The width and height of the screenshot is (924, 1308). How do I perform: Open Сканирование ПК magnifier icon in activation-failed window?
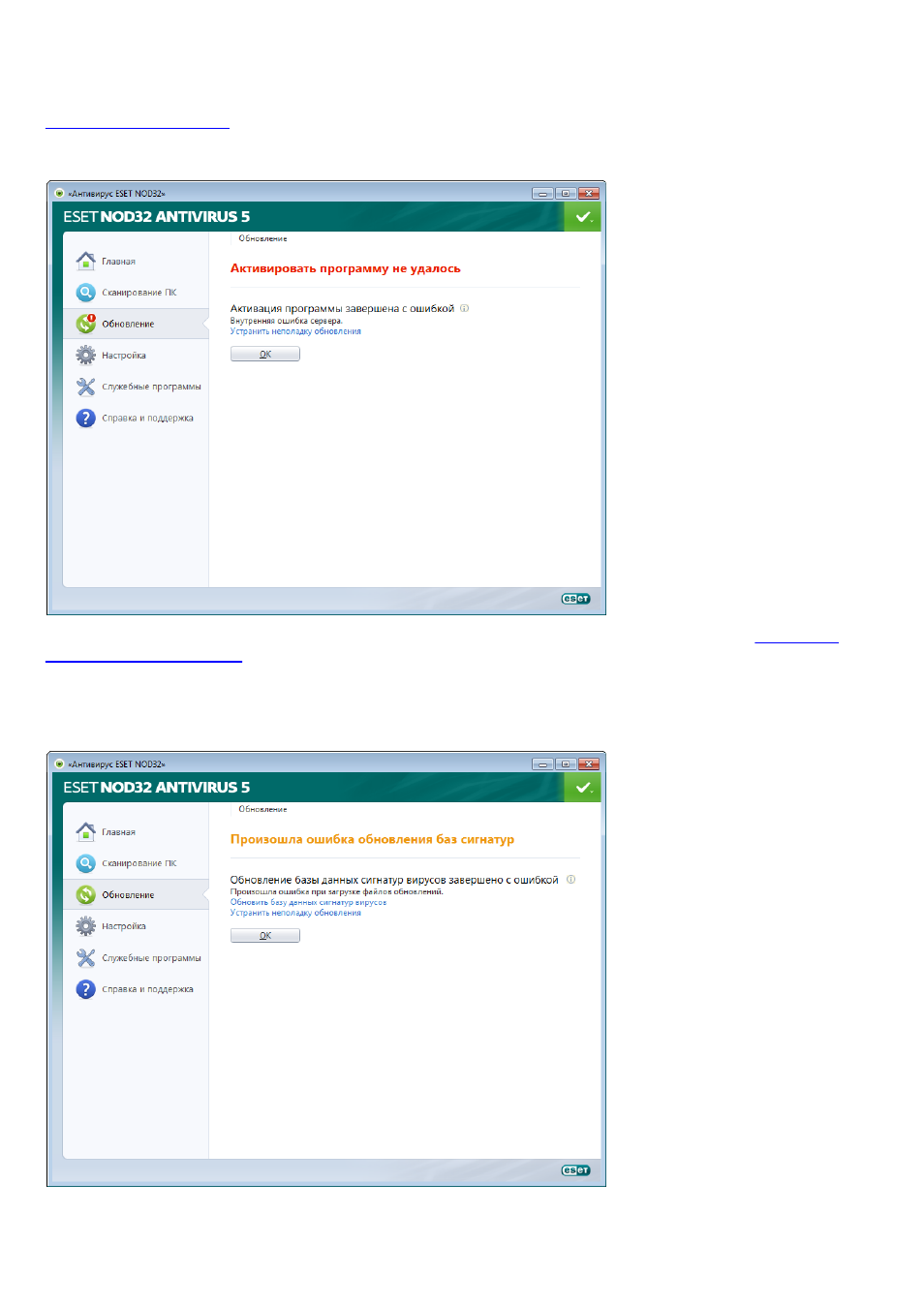[86, 292]
